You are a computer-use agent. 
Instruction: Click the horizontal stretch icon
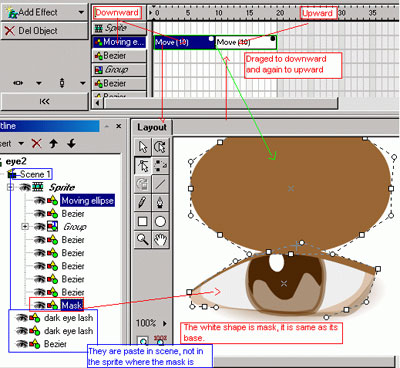click(x=18, y=83)
